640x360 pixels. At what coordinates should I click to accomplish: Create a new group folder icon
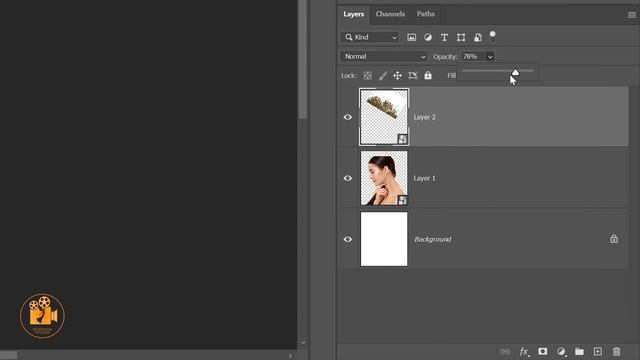(579, 351)
